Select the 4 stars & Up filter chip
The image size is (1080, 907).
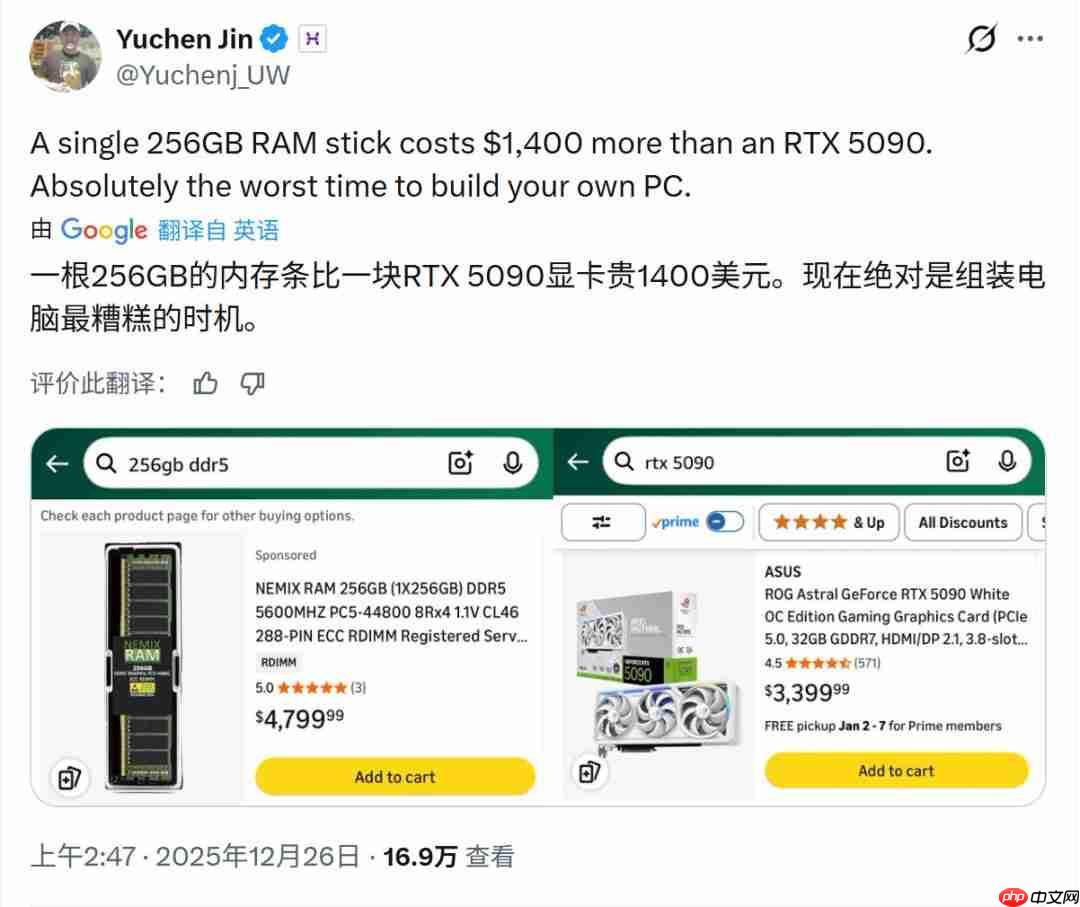828,522
